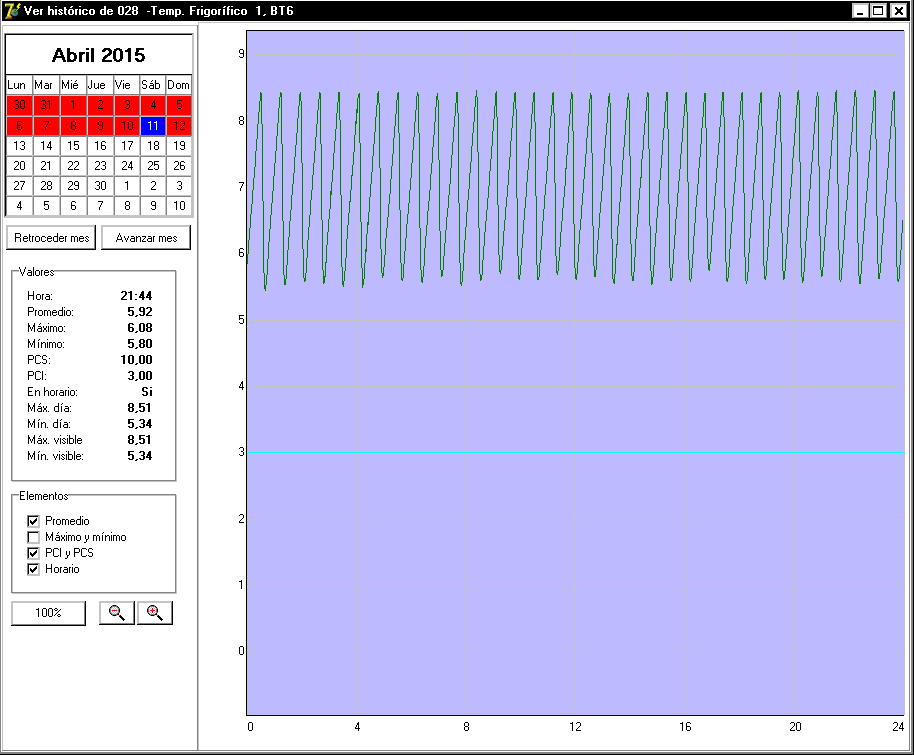Select red calendar day 30 in first row
The height and width of the screenshot is (755, 914).
19,105
